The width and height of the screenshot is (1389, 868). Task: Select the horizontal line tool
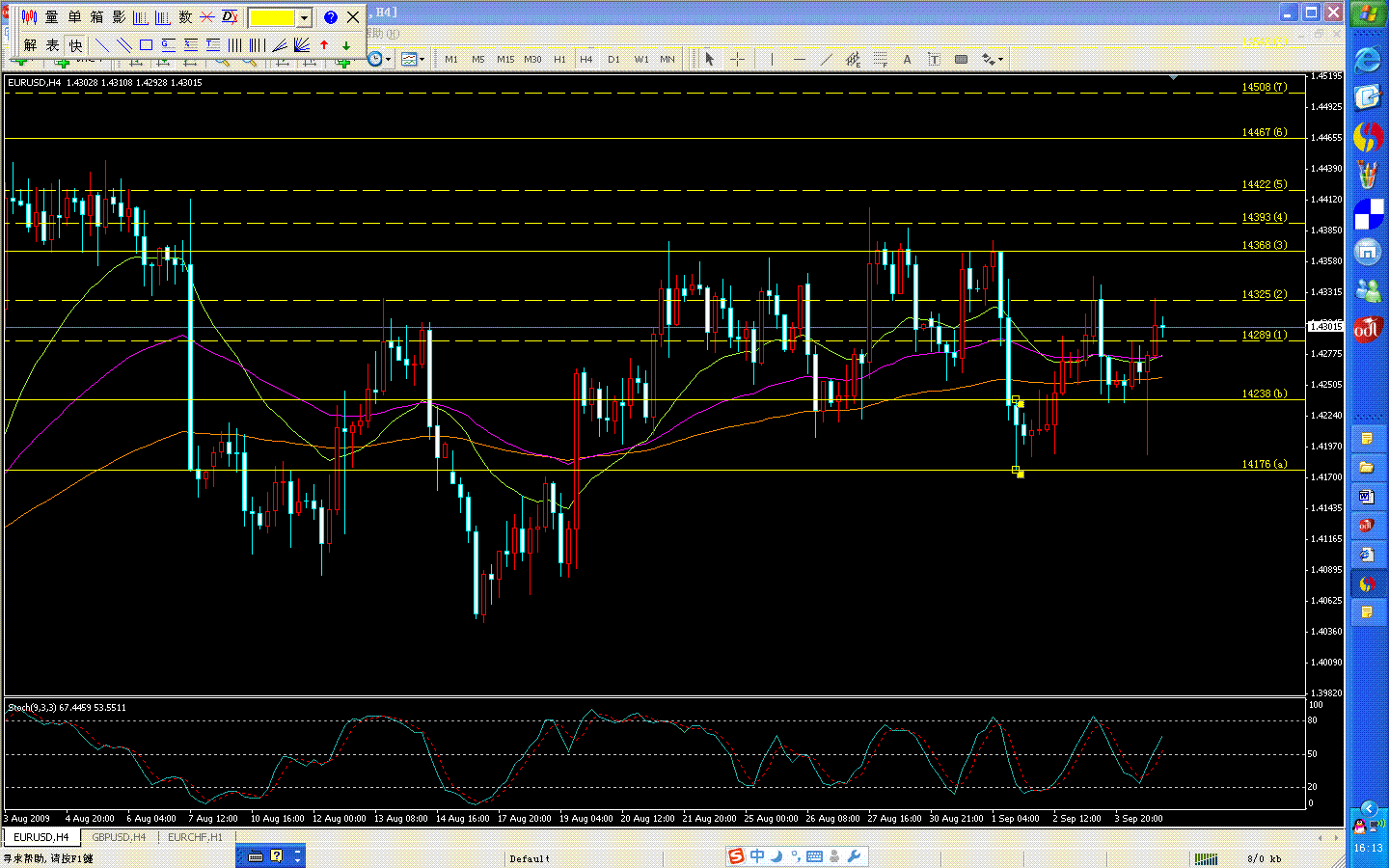click(799, 60)
